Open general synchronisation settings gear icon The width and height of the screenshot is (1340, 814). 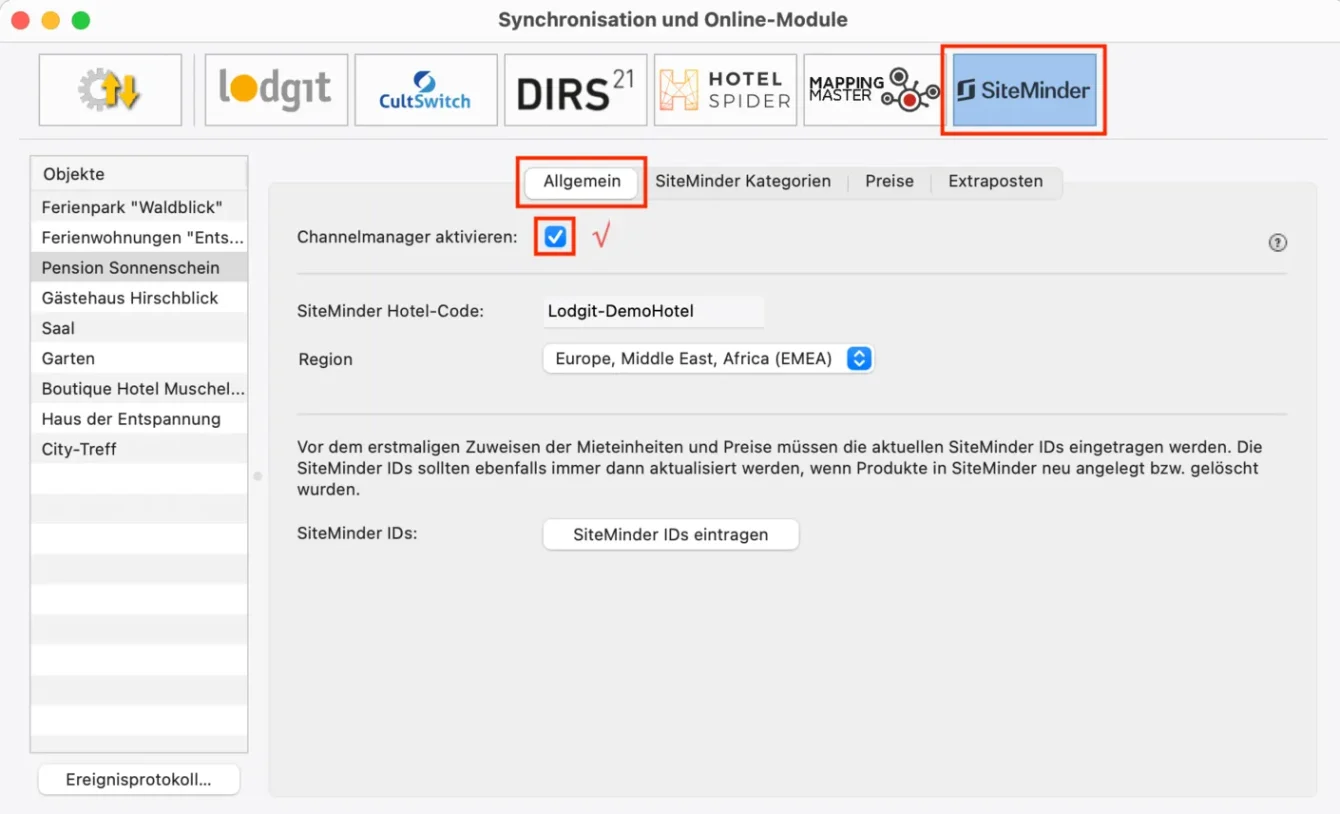110,90
